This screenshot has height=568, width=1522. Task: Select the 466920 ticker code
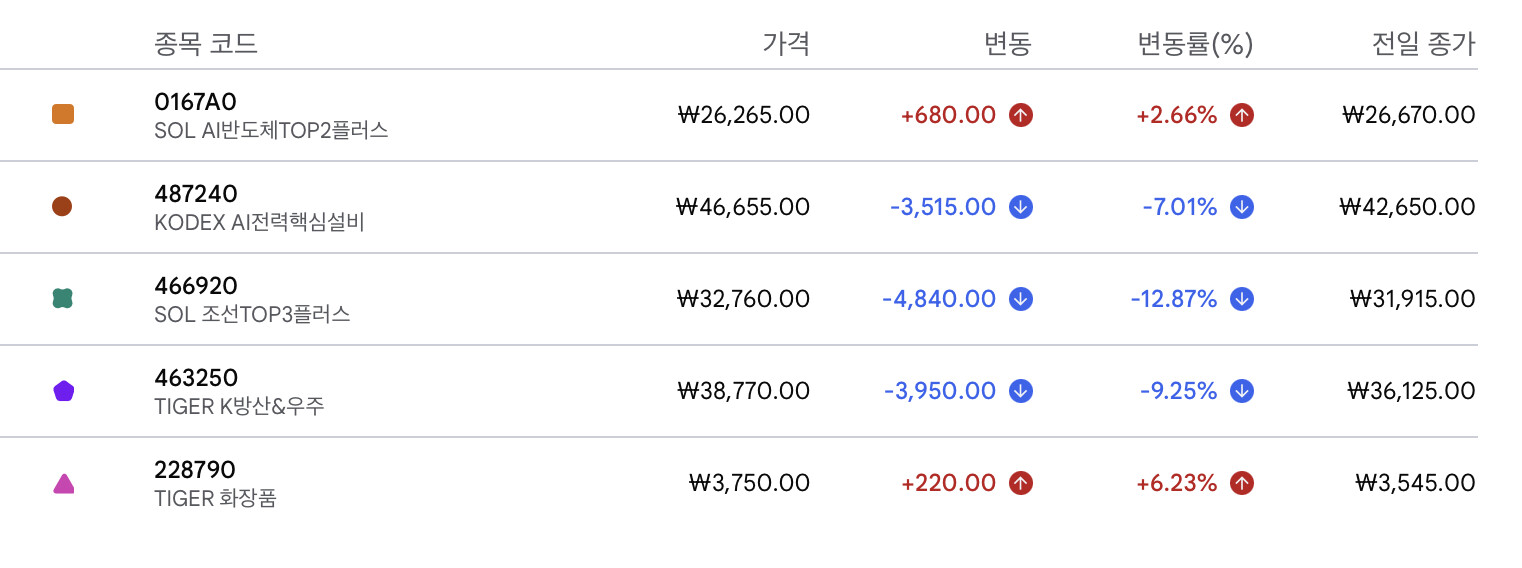(x=196, y=286)
